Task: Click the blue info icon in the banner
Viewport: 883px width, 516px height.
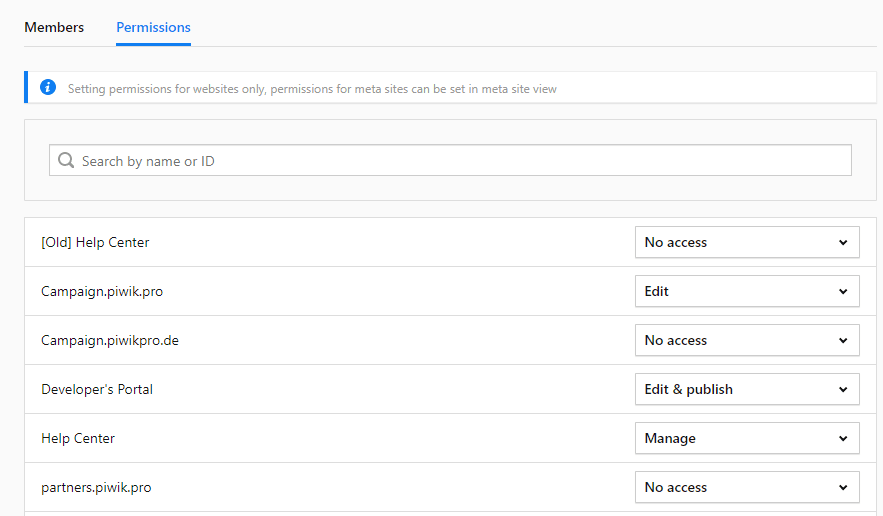Action: click(48, 88)
